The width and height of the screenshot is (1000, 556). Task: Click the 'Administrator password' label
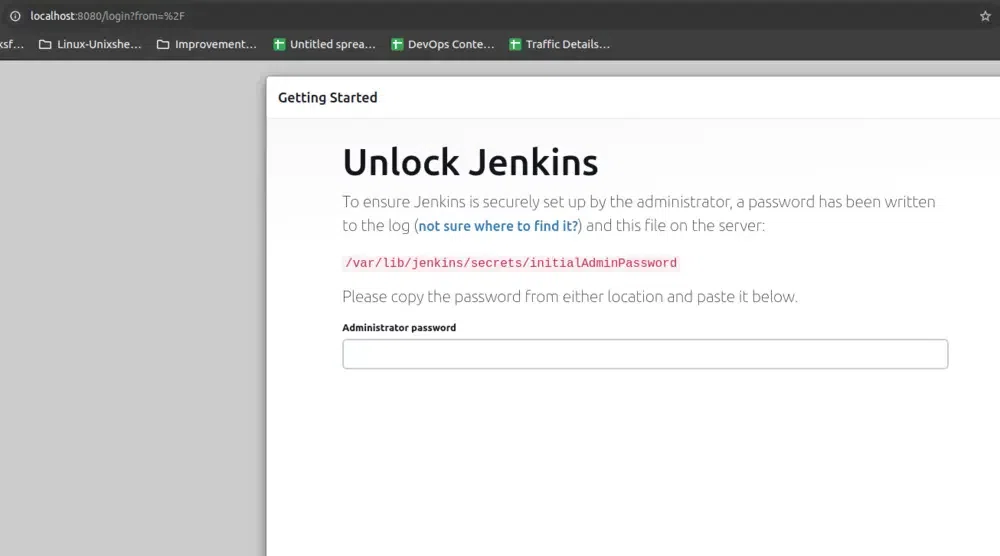399,328
